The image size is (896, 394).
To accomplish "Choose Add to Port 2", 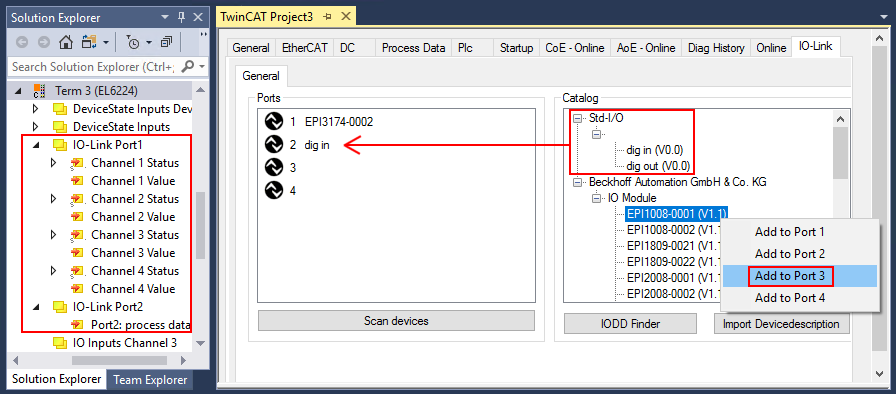I will 790,254.
